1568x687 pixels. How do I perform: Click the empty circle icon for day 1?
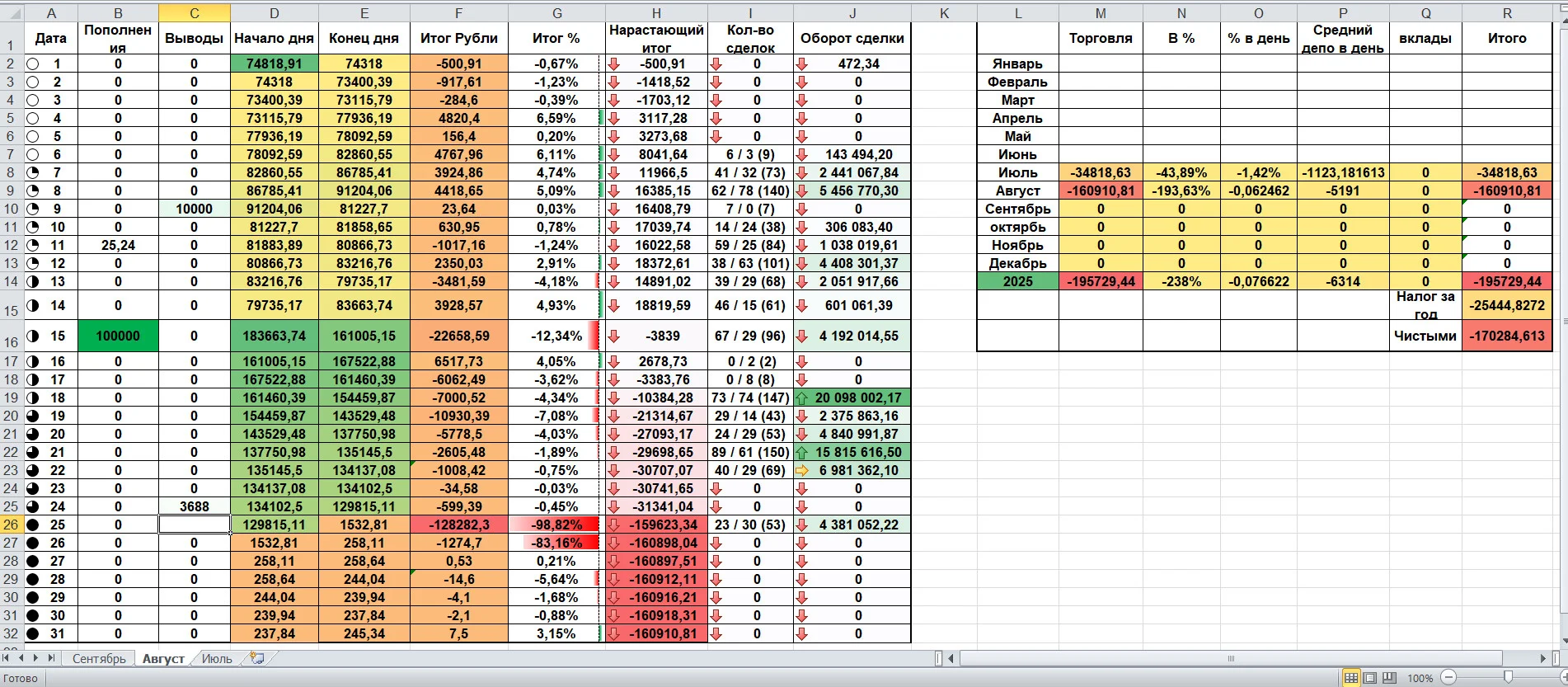pos(32,64)
